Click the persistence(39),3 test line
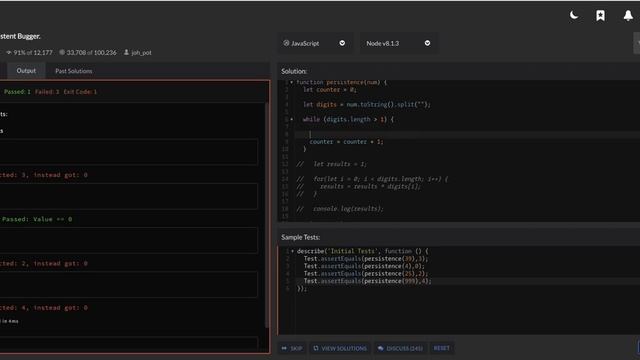The width and height of the screenshot is (640, 360). coord(366,259)
